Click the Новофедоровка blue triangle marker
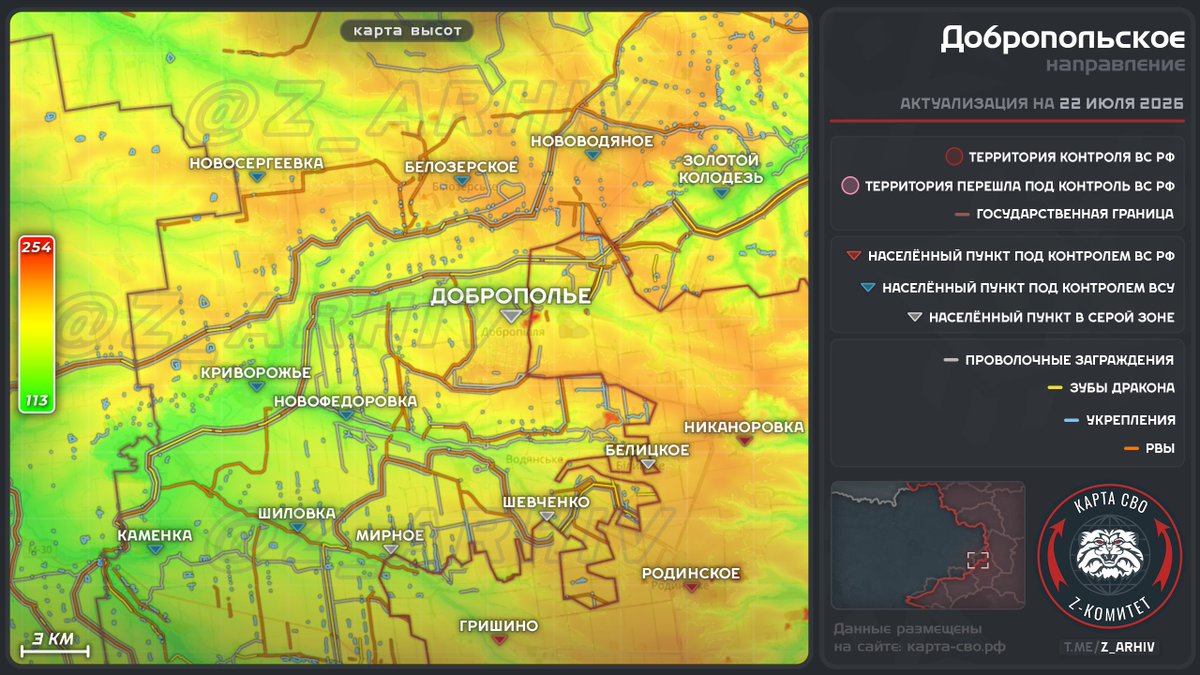 pyautogui.click(x=345, y=417)
